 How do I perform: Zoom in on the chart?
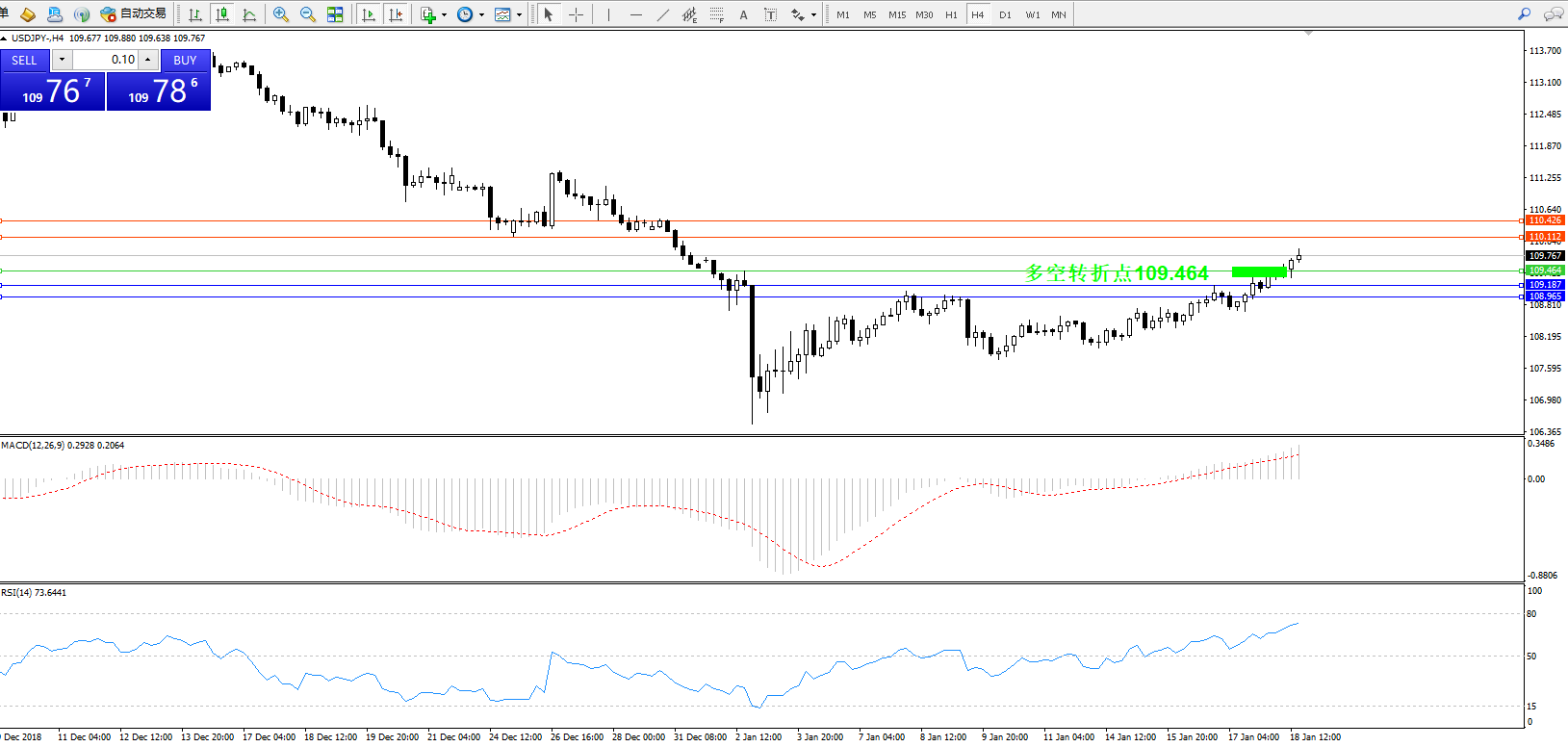click(281, 14)
